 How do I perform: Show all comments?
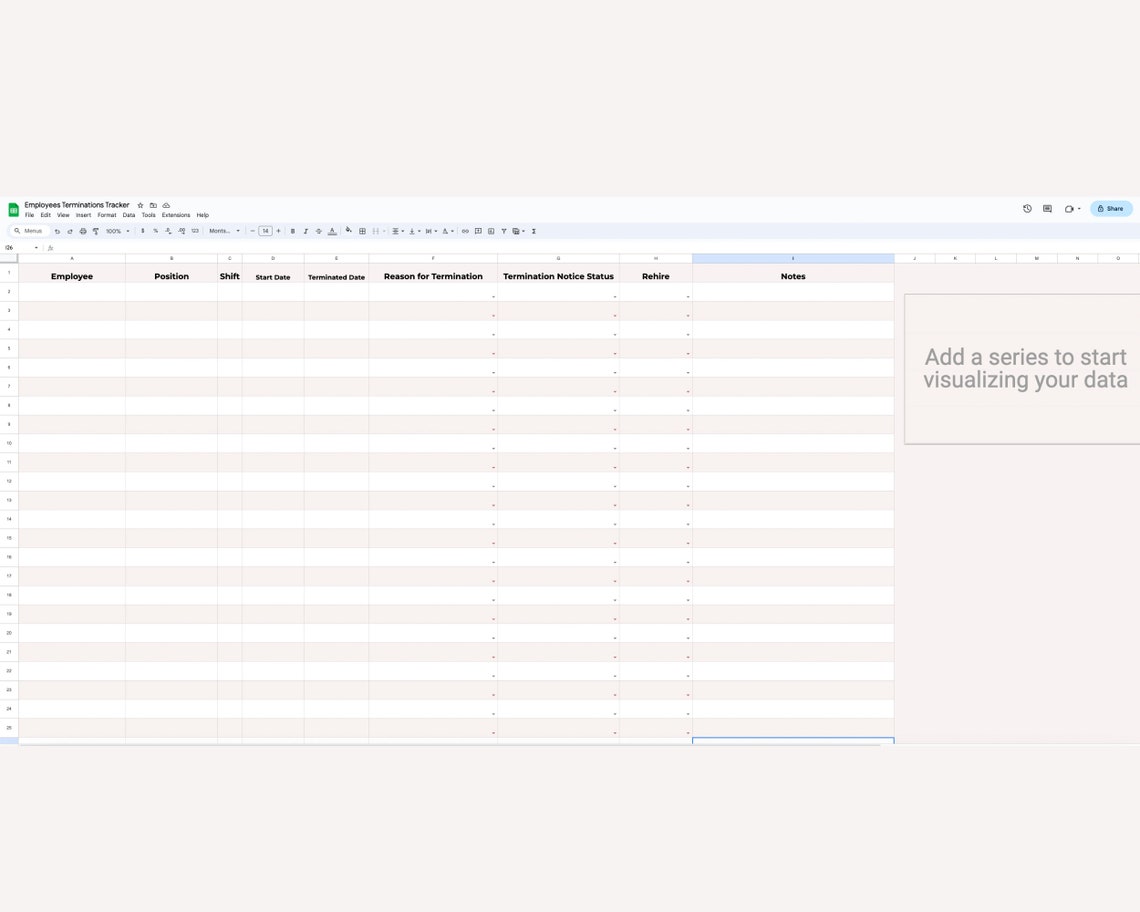1047,208
